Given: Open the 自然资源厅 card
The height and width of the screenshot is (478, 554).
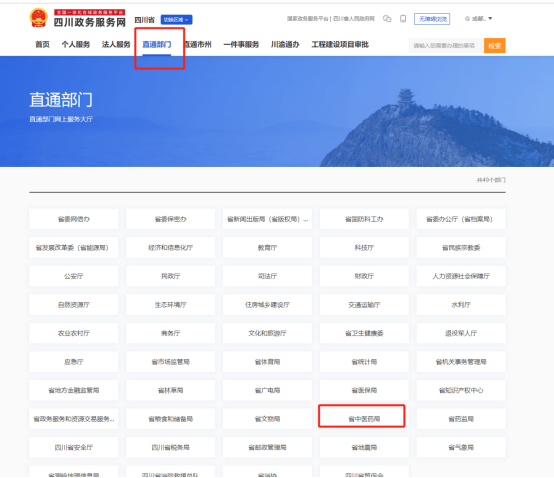Looking at the screenshot, I should click(x=74, y=305).
